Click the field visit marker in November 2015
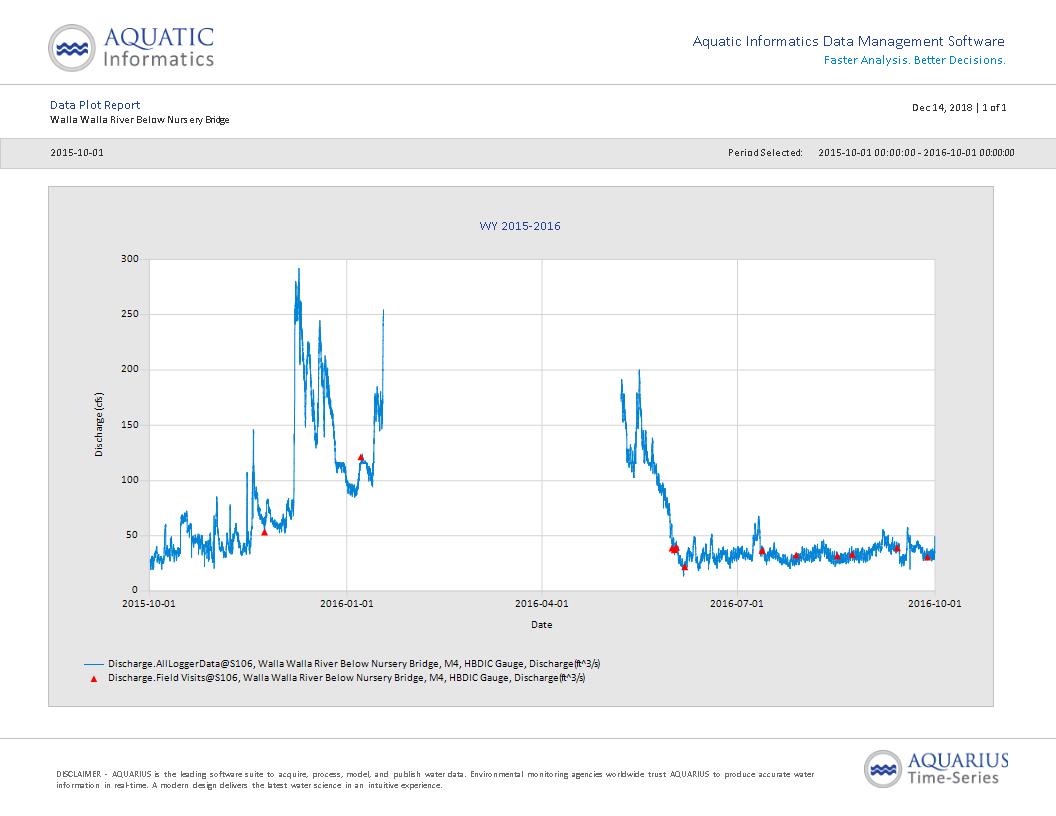Viewport: 1056px width, 816px height. 265,533
